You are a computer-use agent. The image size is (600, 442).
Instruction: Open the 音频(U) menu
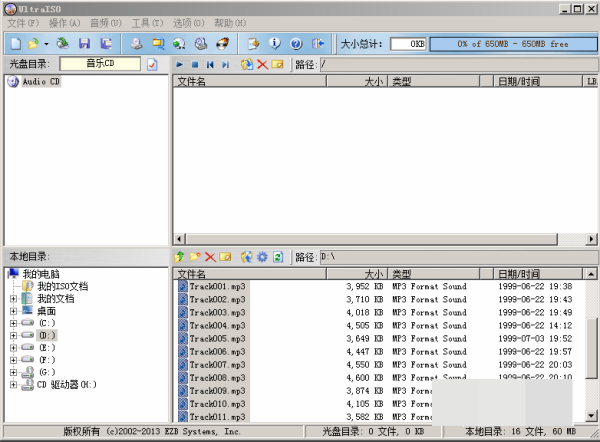click(106, 23)
